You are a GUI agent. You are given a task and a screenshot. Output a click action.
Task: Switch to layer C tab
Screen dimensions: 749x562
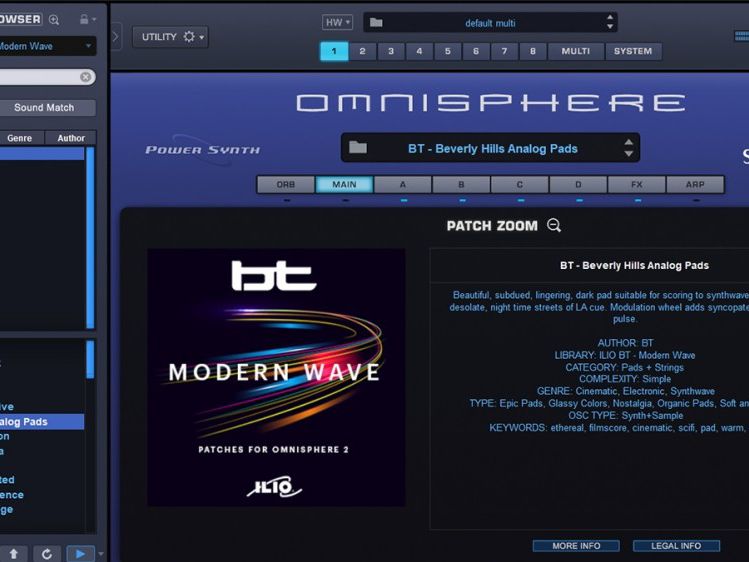[x=520, y=184]
